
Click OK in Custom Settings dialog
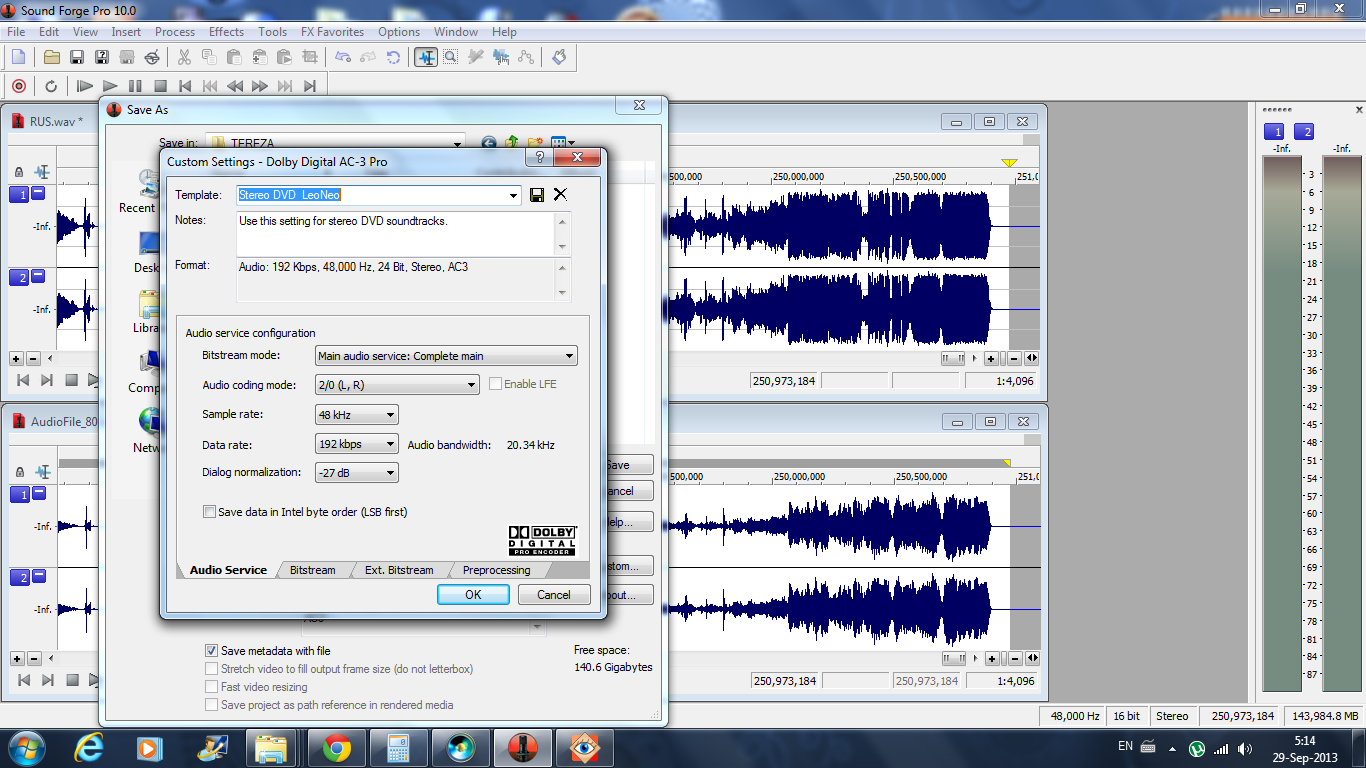[473, 594]
